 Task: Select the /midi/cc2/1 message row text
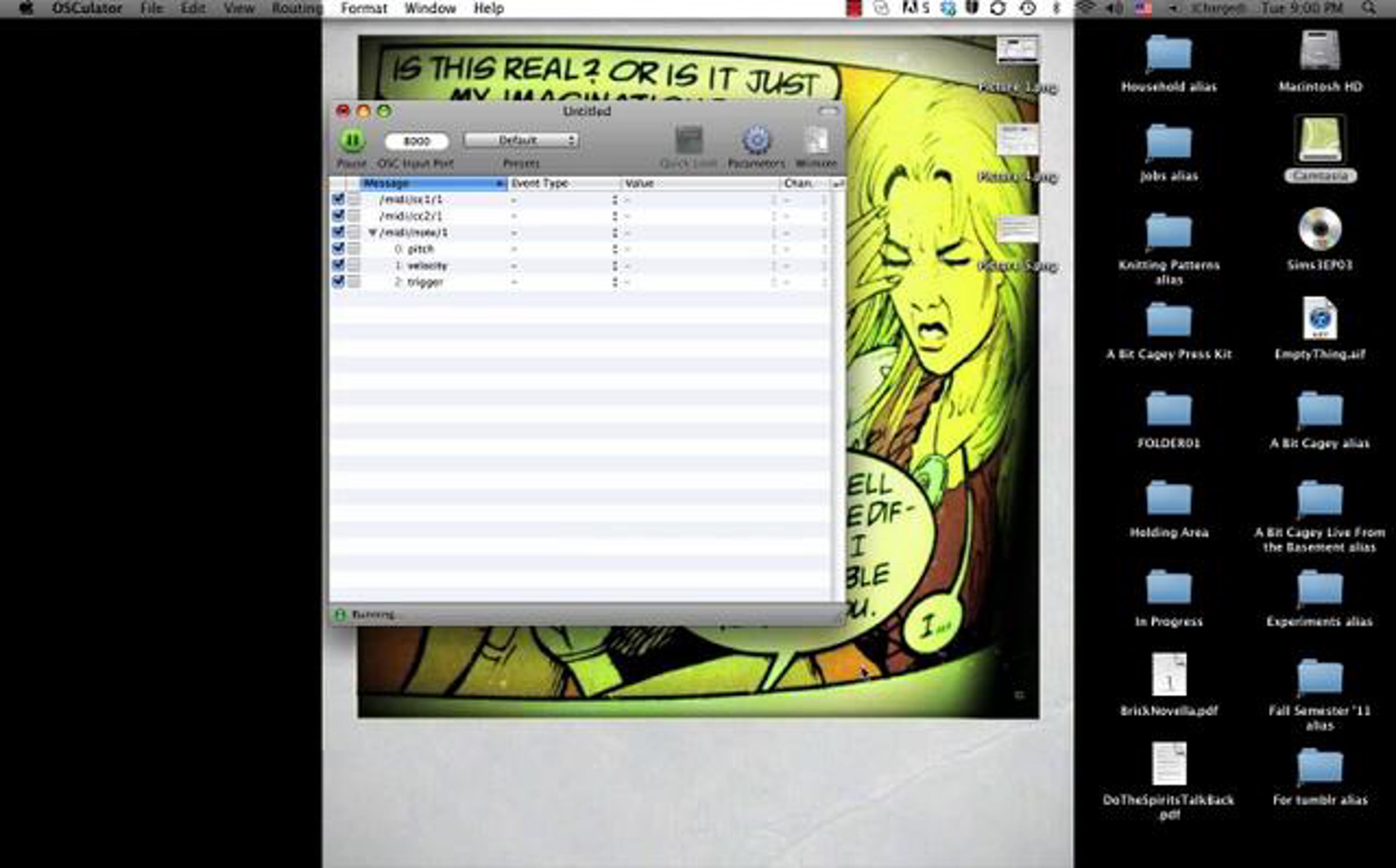point(410,216)
